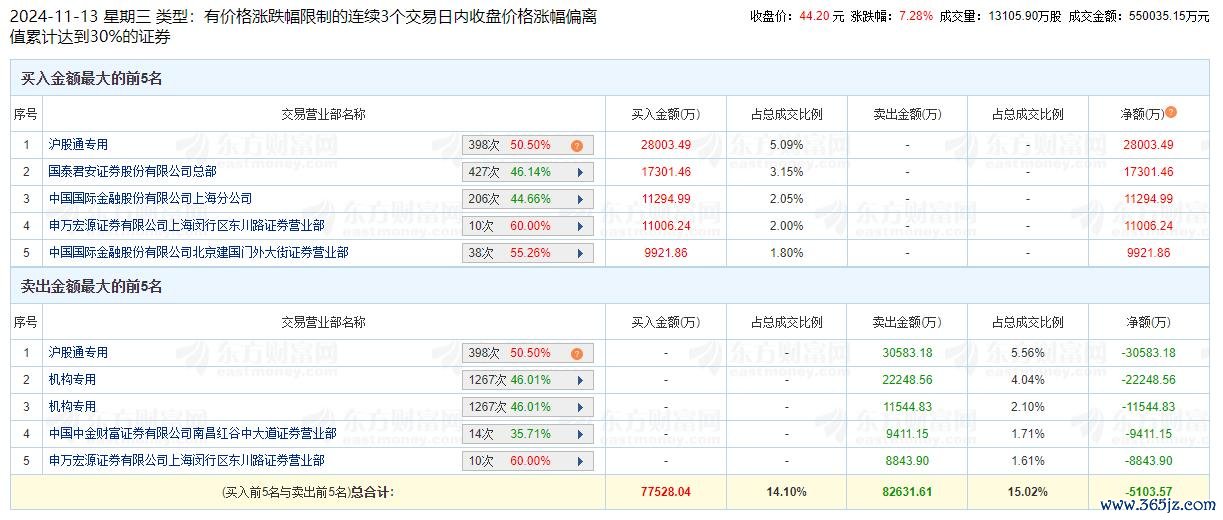
Task: Click the 1267次 46.01% stats box in sell row 2
Action: [528, 381]
